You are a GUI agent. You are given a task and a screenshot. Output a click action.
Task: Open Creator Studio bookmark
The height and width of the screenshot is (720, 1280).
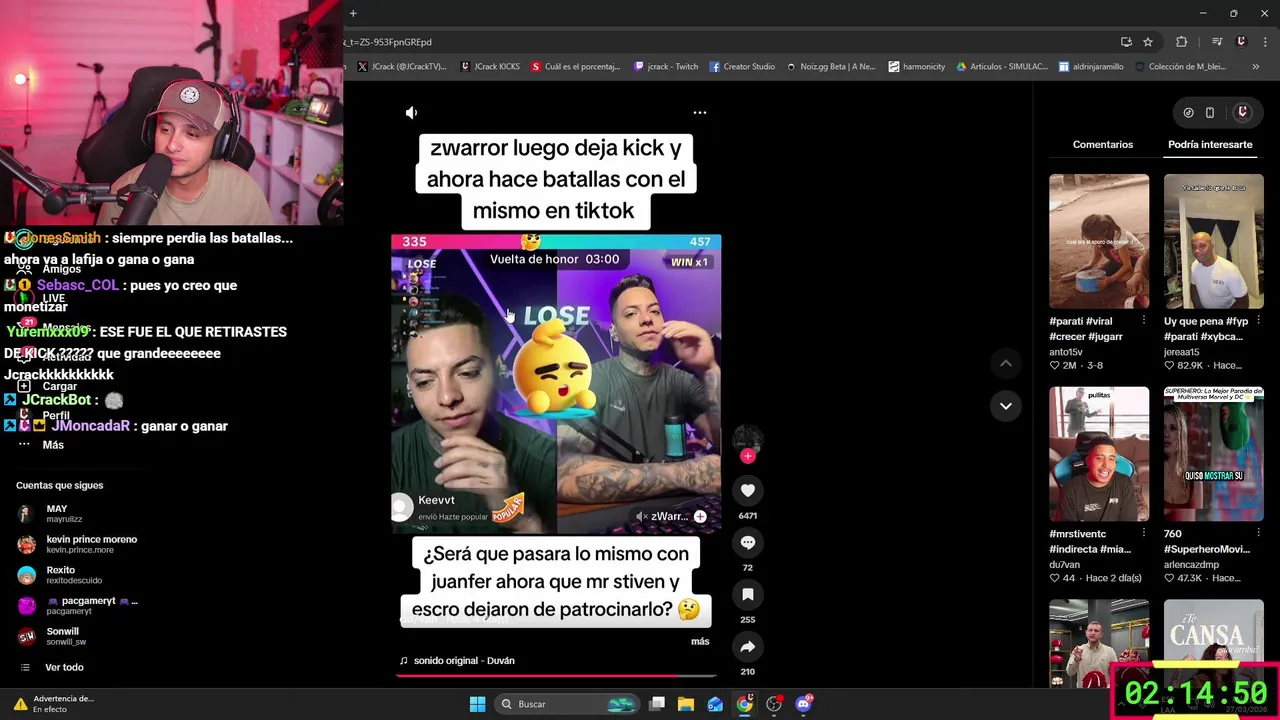coord(742,67)
